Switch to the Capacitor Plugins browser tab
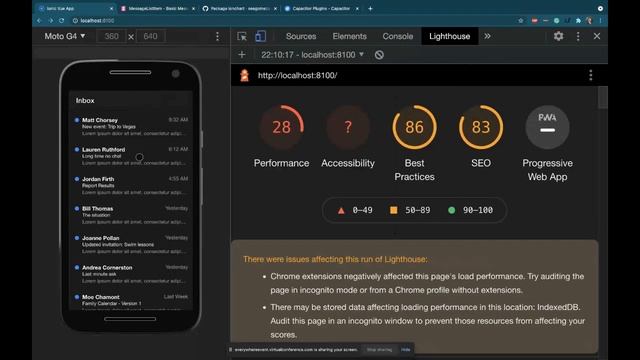 pyautogui.click(x=321, y=8)
